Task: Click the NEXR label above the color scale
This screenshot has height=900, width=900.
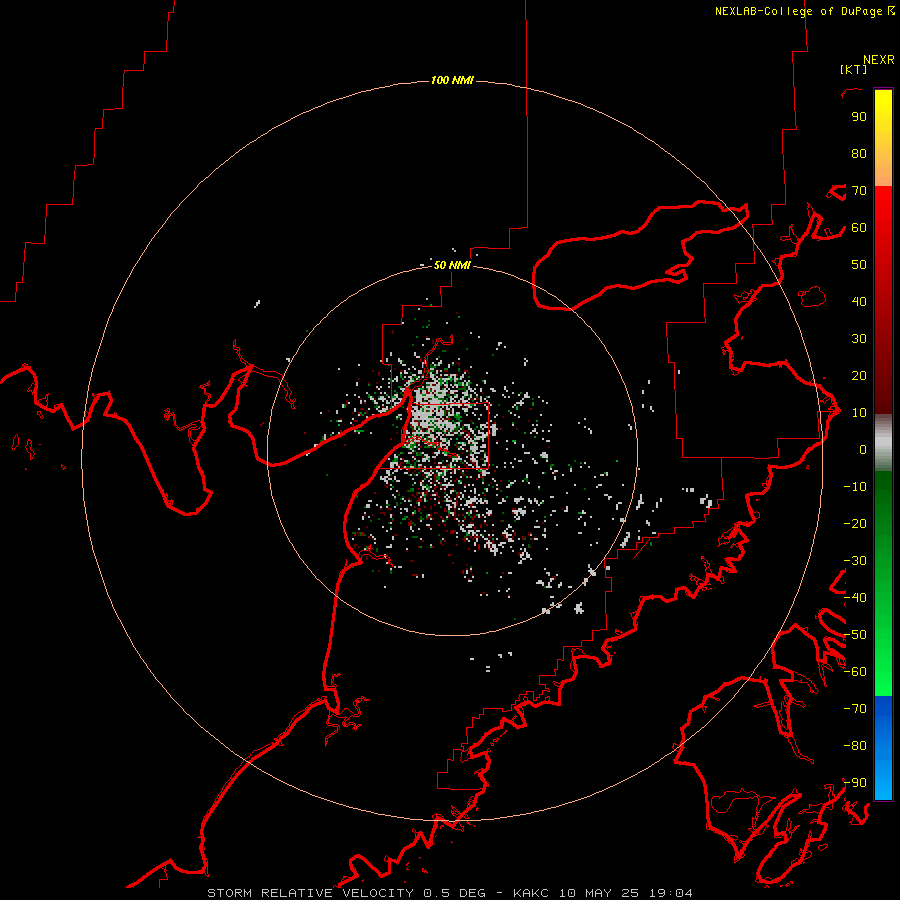Action: [x=879, y=60]
